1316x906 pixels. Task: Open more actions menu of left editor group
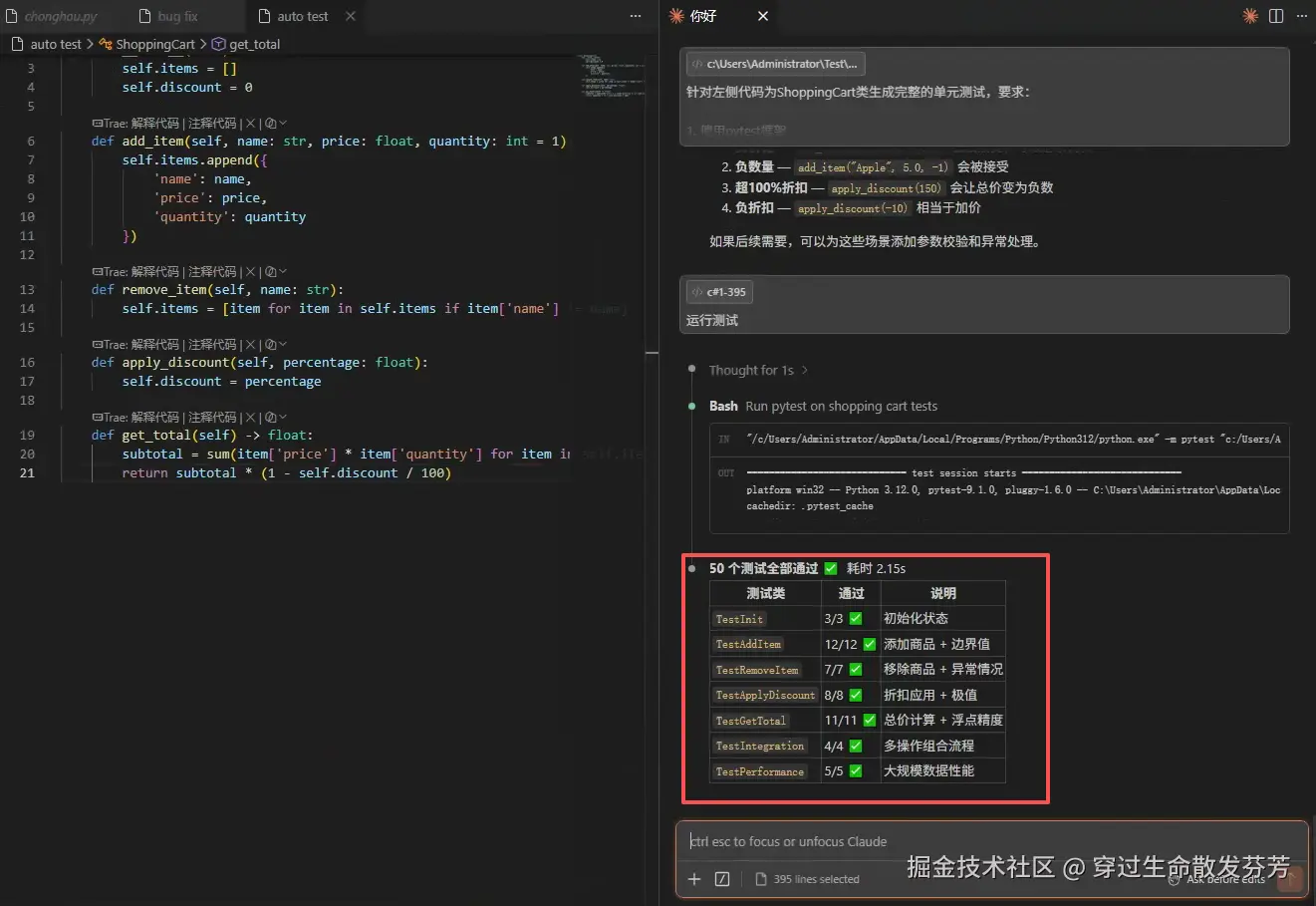pyautogui.click(x=636, y=16)
